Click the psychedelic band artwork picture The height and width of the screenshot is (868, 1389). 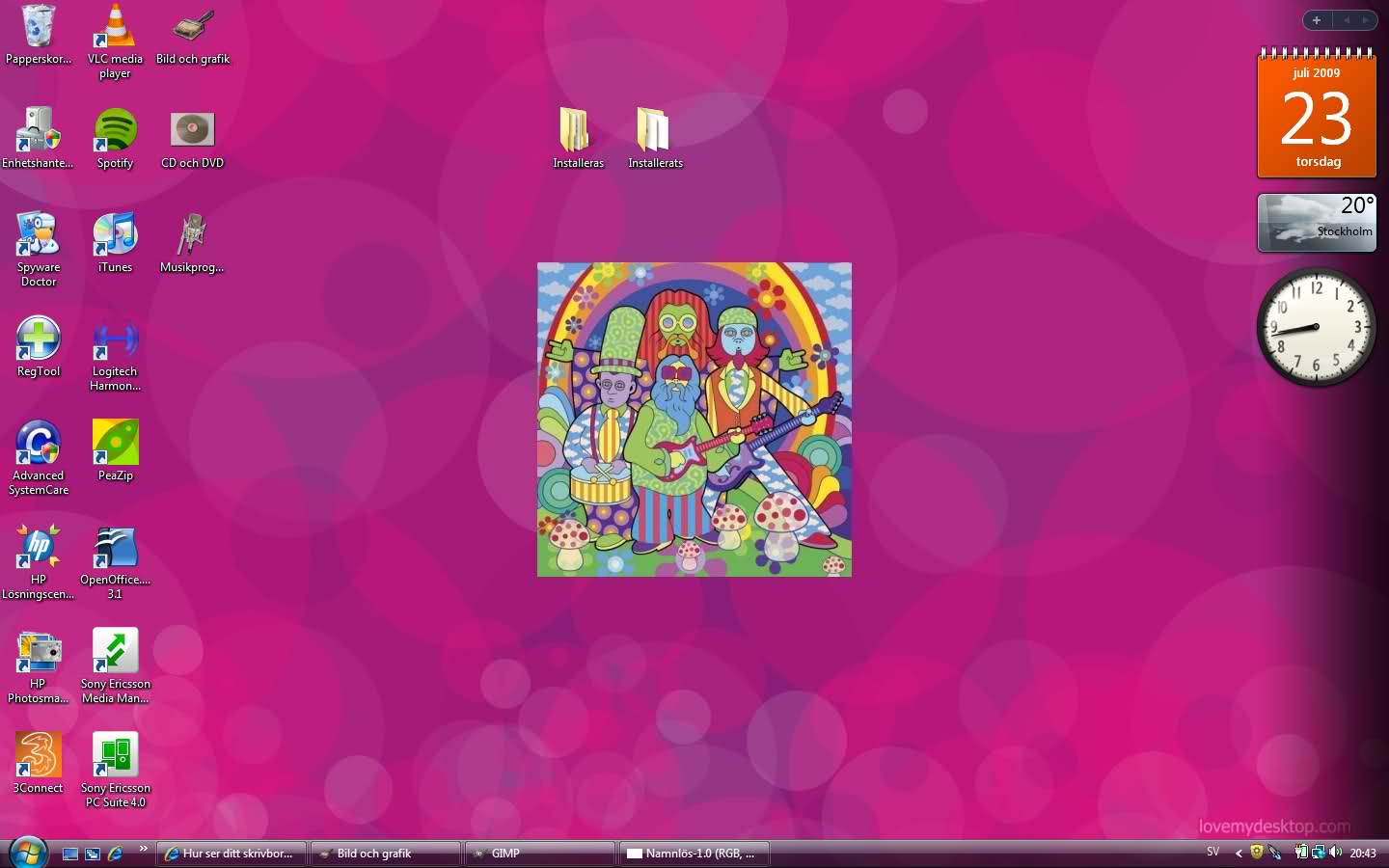pos(694,420)
